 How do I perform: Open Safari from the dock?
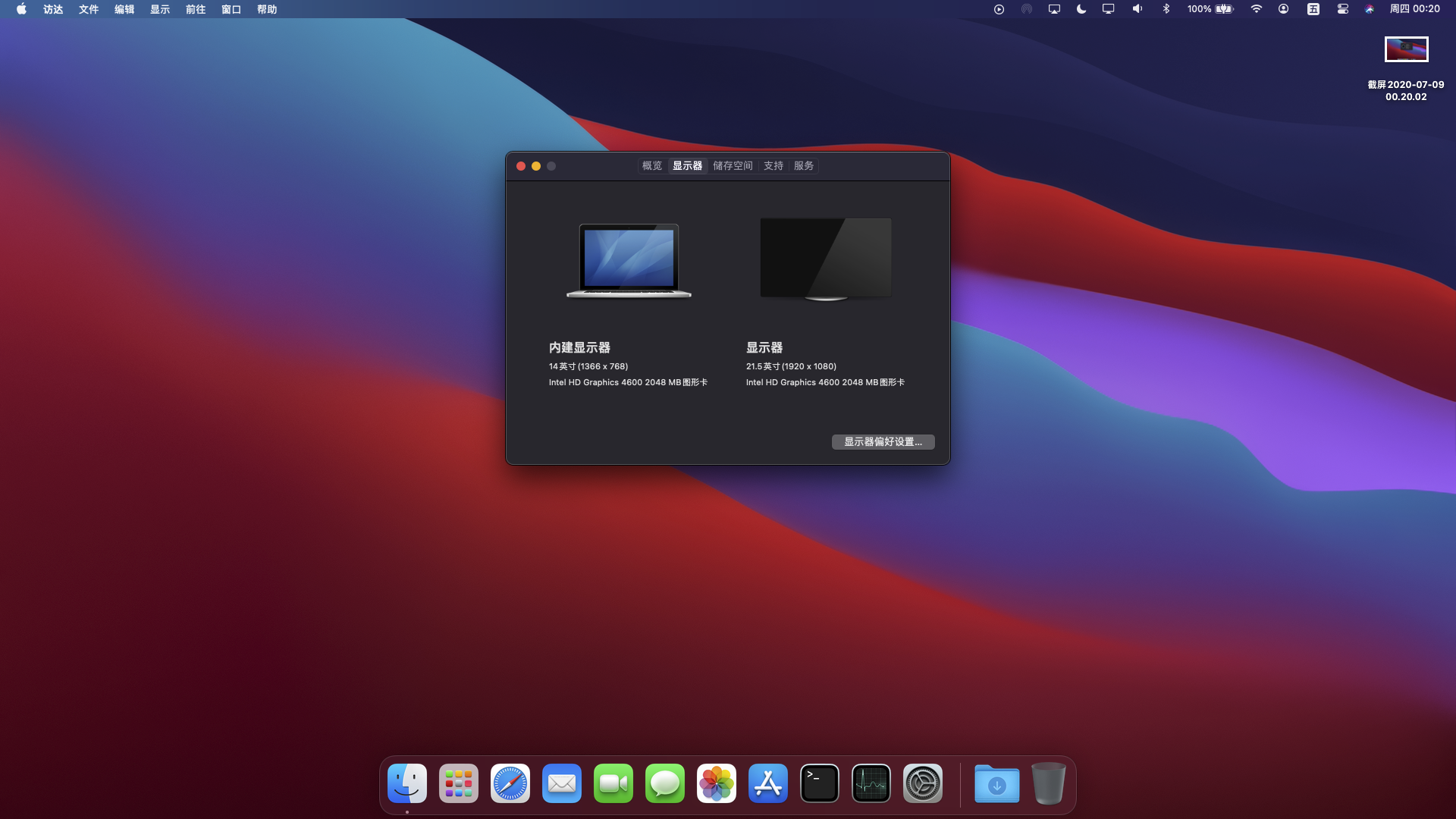(510, 783)
